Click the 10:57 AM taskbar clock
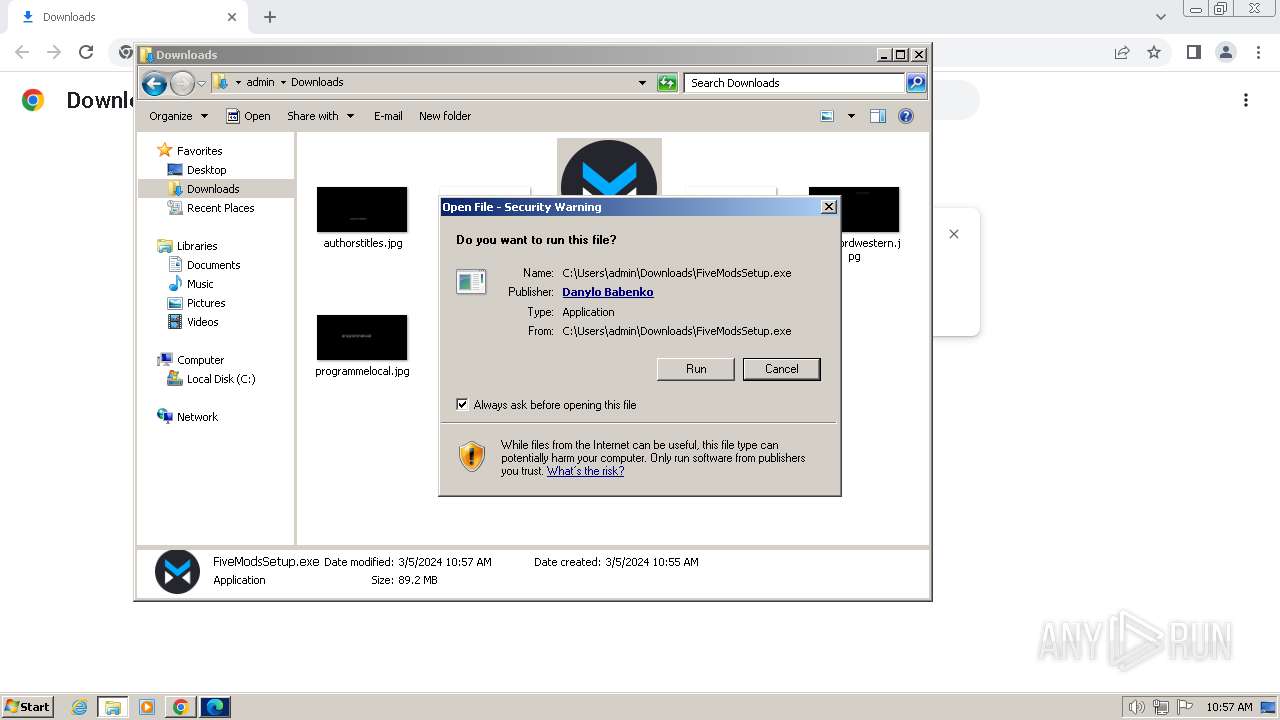1280x720 pixels. tap(1229, 707)
